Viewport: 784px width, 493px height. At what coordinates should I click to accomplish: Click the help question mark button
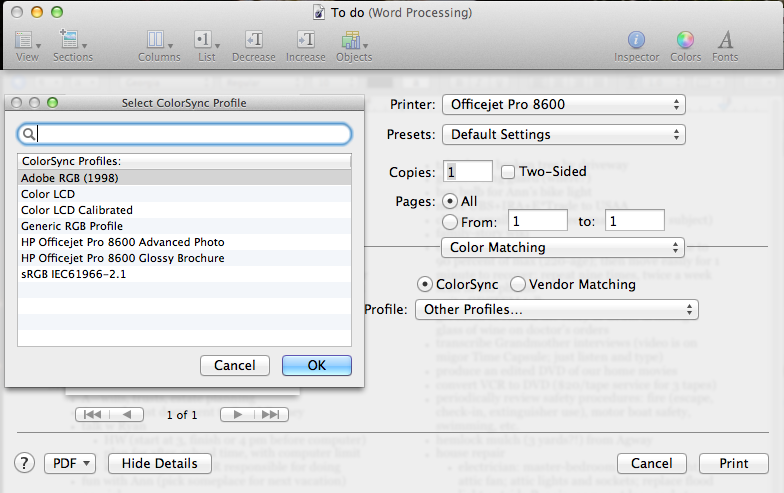(x=24, y=463)
